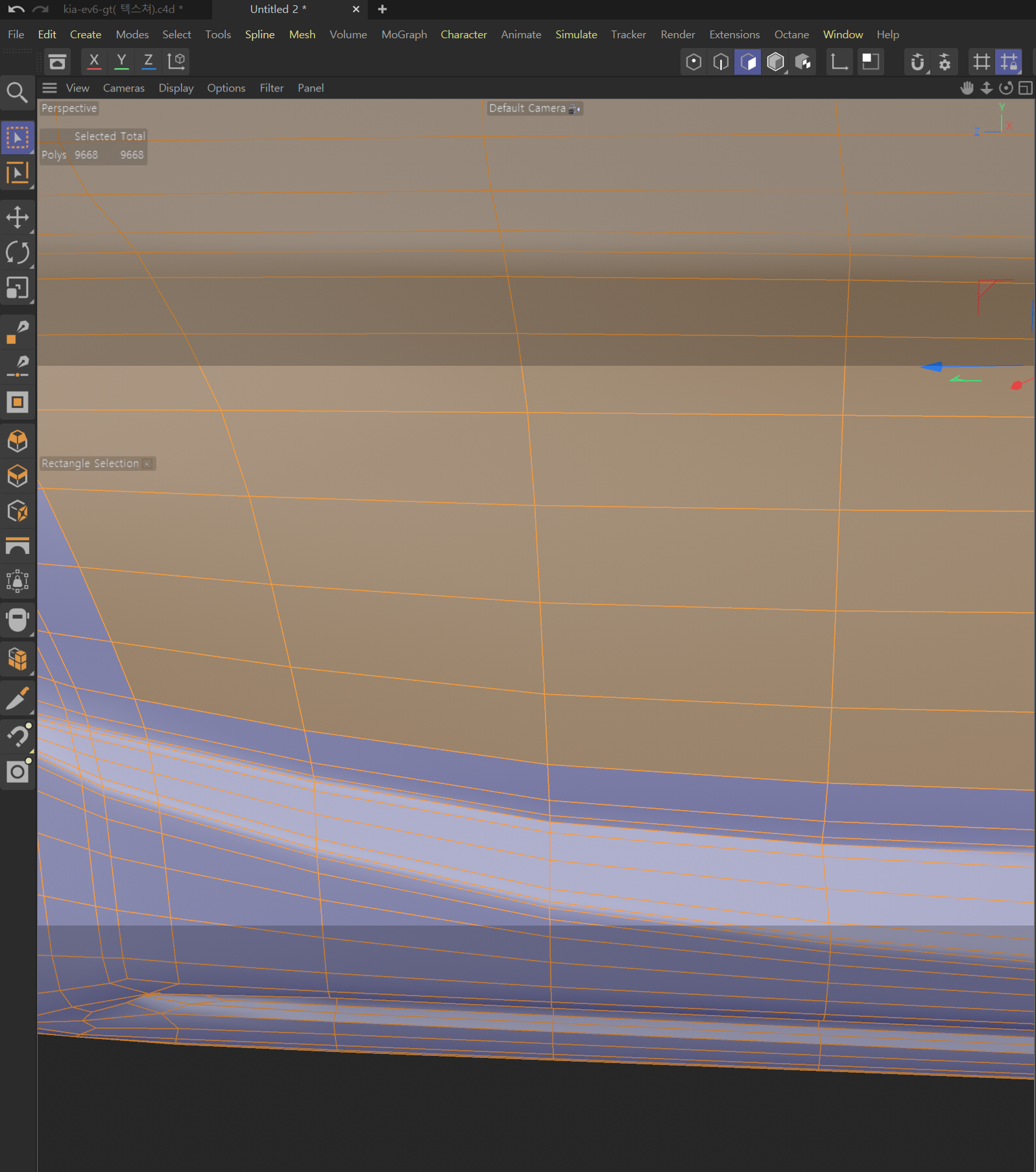Activate the Move tool

(17, 217)
